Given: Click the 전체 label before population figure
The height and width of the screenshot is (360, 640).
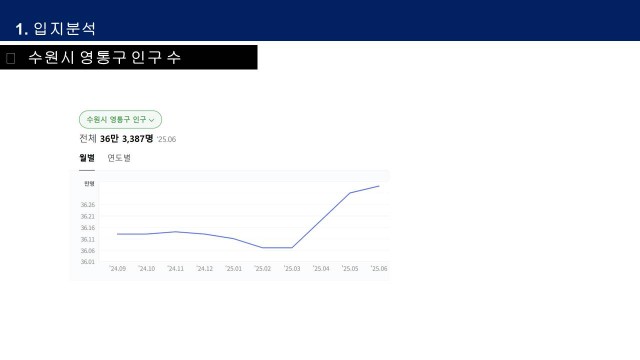Looking at the screenshot, I should coord(88,139).
